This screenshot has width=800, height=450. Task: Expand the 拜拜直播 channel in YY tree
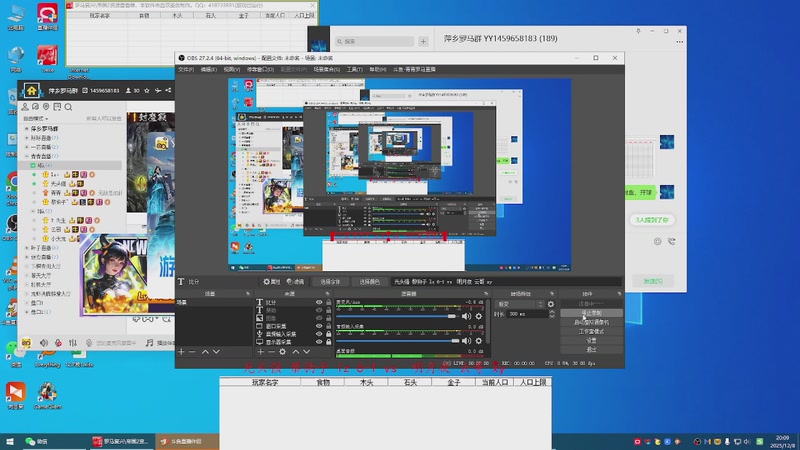click(27, 138)
